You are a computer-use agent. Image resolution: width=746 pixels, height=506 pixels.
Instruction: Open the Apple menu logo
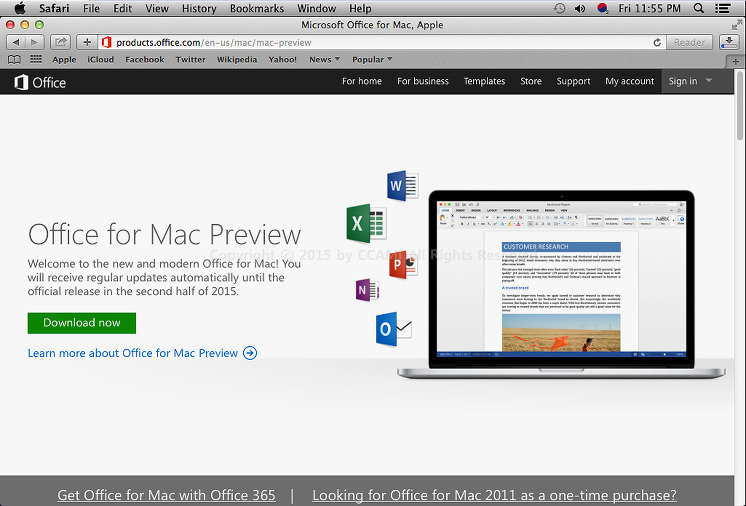(x=20, y=8)
